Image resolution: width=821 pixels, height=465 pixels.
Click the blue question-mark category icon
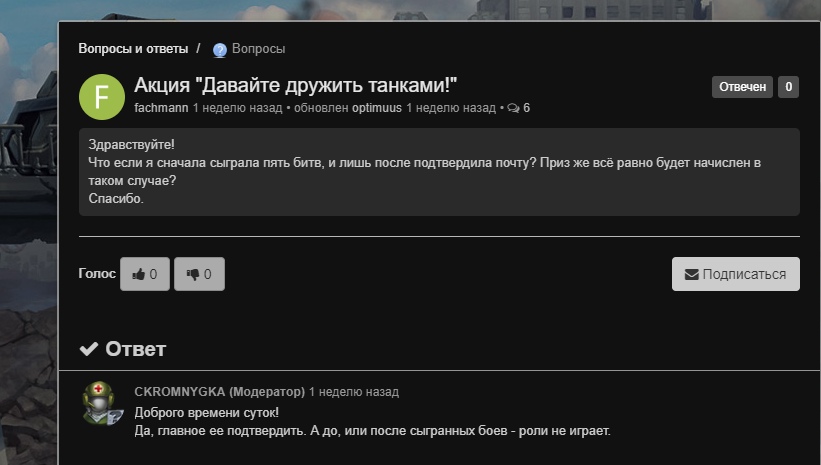219,50
